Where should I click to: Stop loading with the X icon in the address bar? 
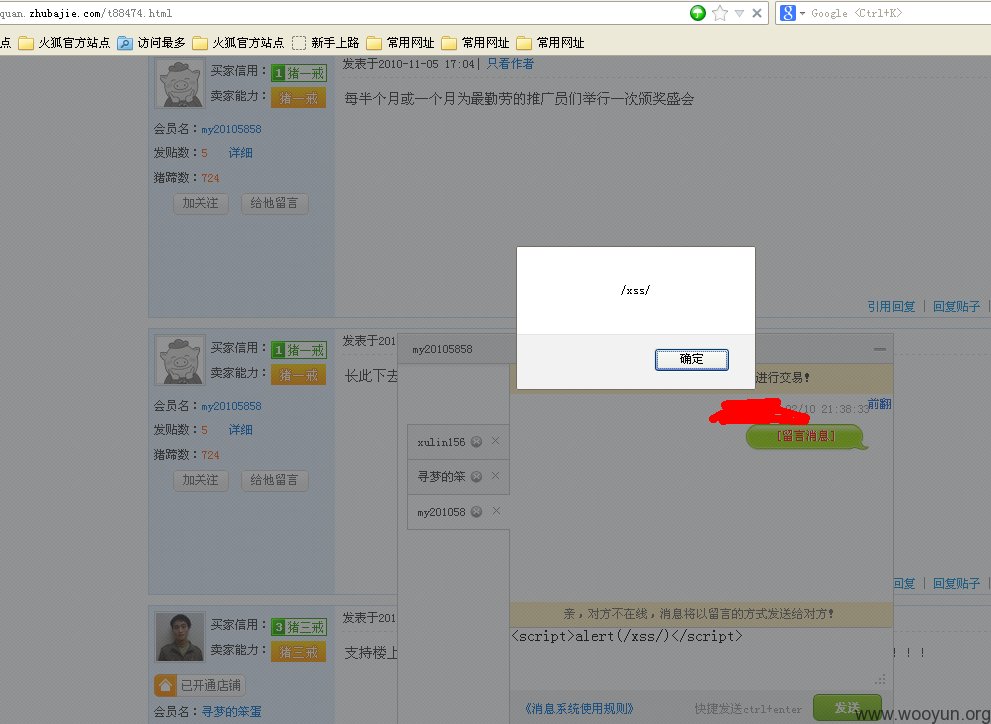757,13
